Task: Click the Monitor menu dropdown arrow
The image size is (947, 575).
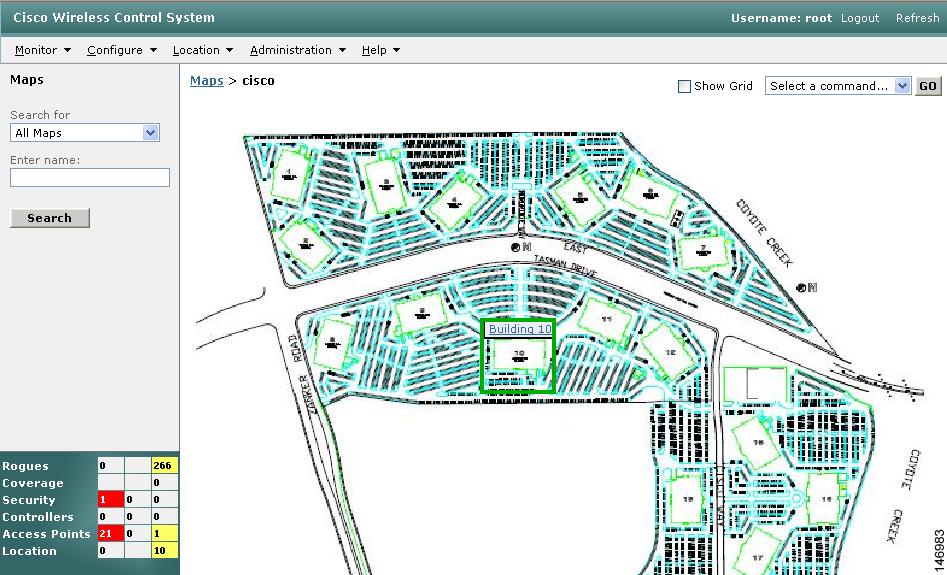Action: [67, 50]
